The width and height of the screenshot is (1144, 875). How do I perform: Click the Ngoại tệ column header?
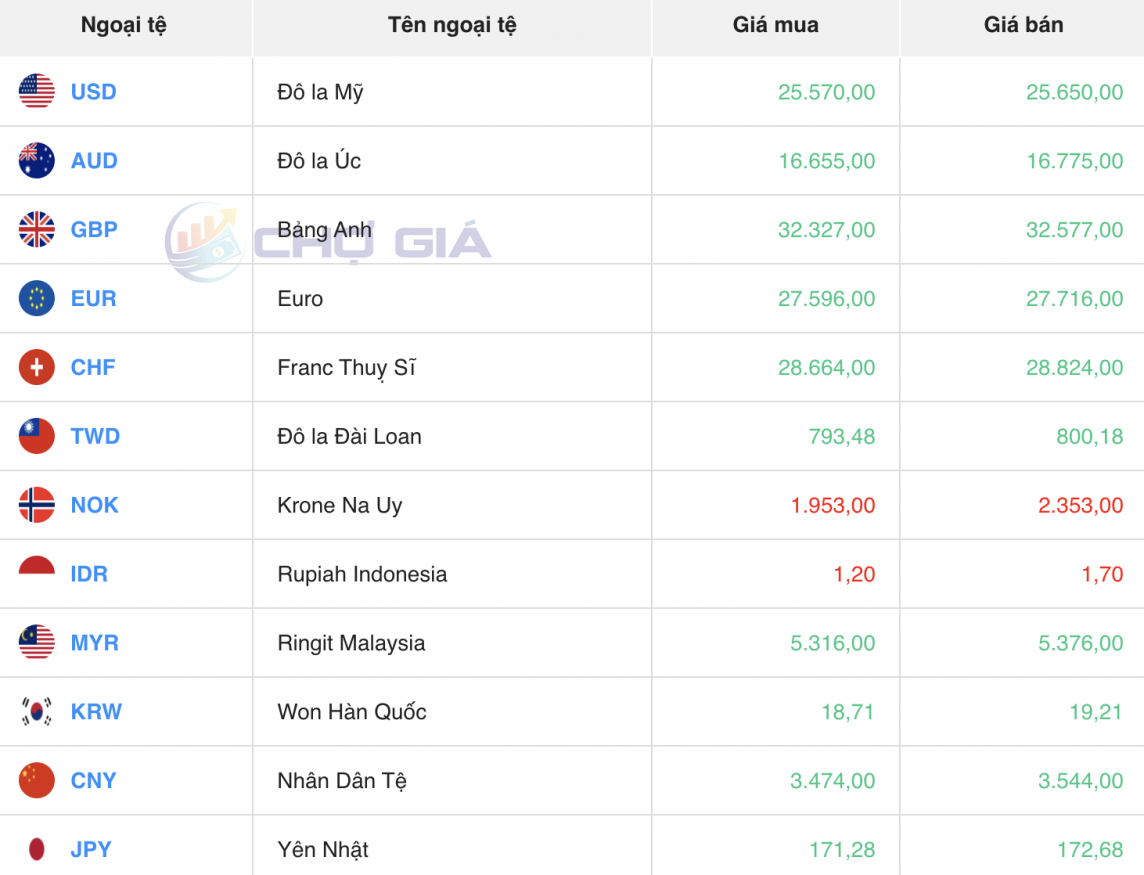pos(124,26)
